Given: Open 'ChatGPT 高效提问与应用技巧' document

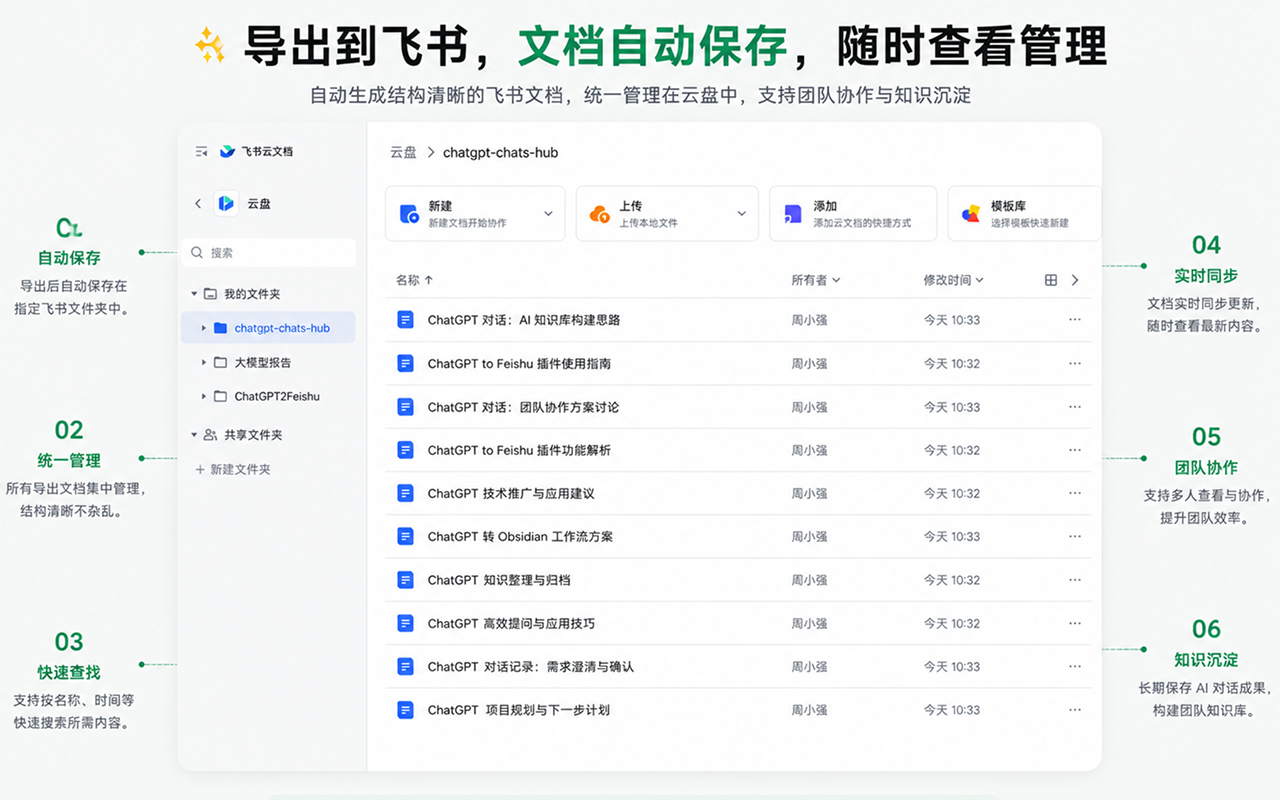Looking at the screenshot, I should tap(511, 623).
